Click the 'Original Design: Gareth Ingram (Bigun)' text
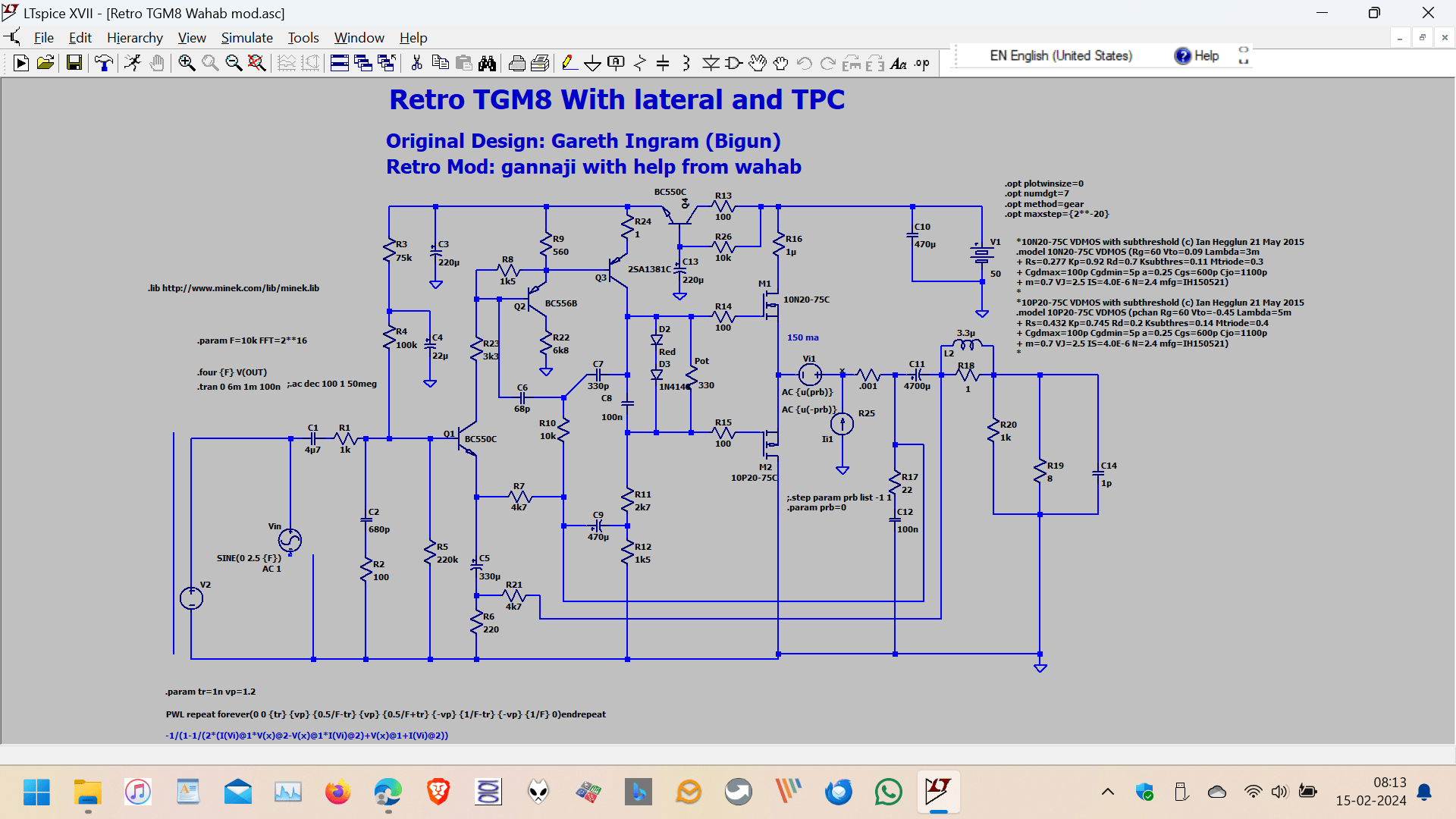 (583, 141)
